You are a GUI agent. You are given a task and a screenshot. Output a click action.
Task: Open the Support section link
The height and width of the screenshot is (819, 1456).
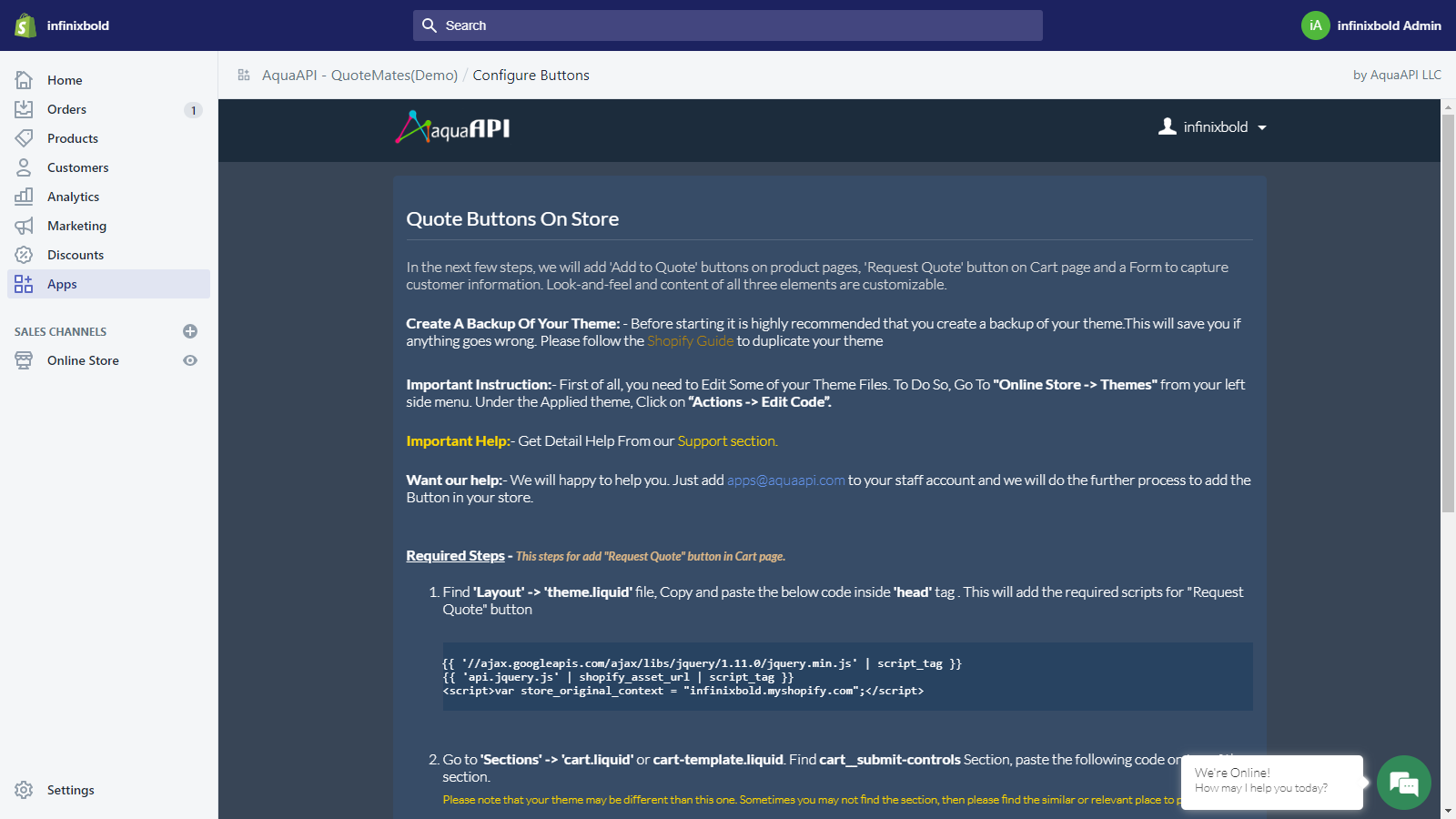728,441
